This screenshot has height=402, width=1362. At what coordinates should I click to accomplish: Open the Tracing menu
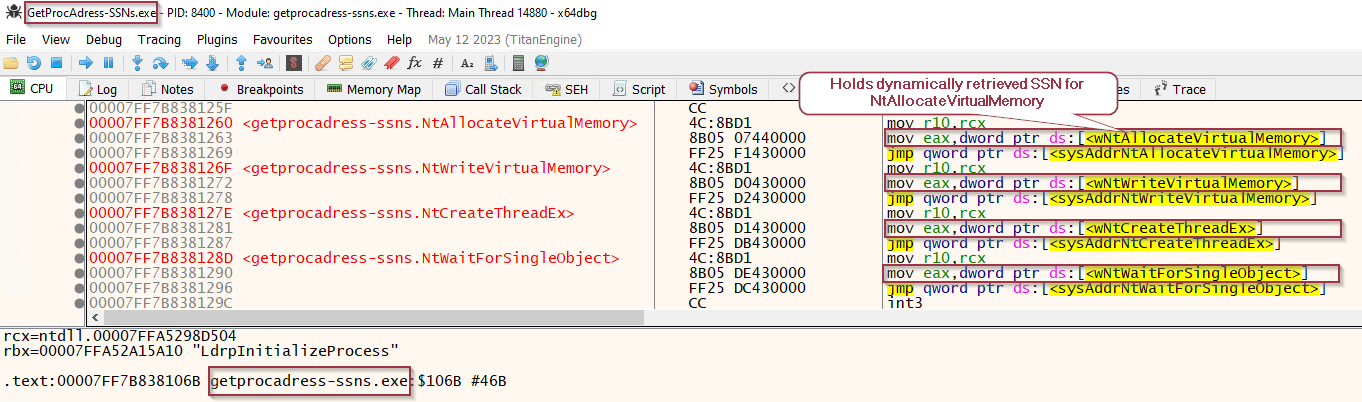pyautogui.click(x=159, y=39)
